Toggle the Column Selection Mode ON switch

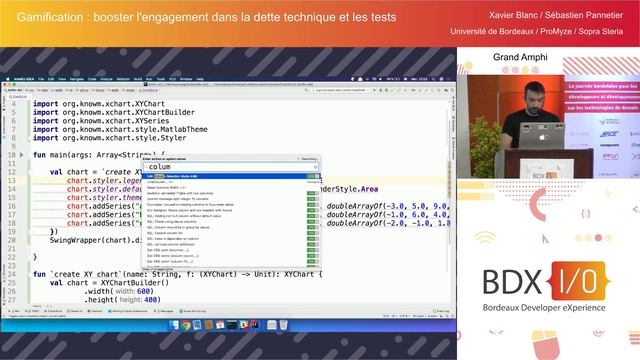(313, 176)
